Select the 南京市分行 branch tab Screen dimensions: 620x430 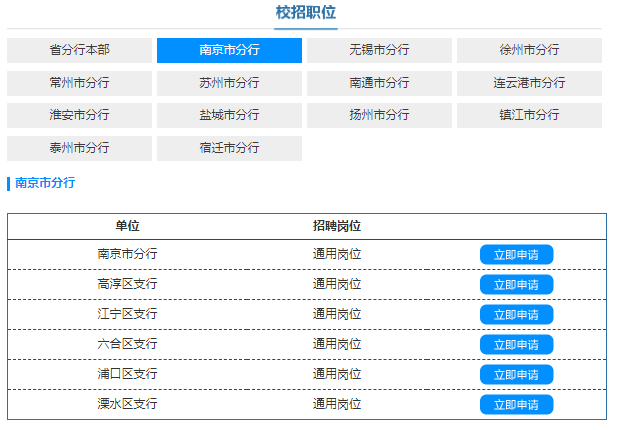229,50
